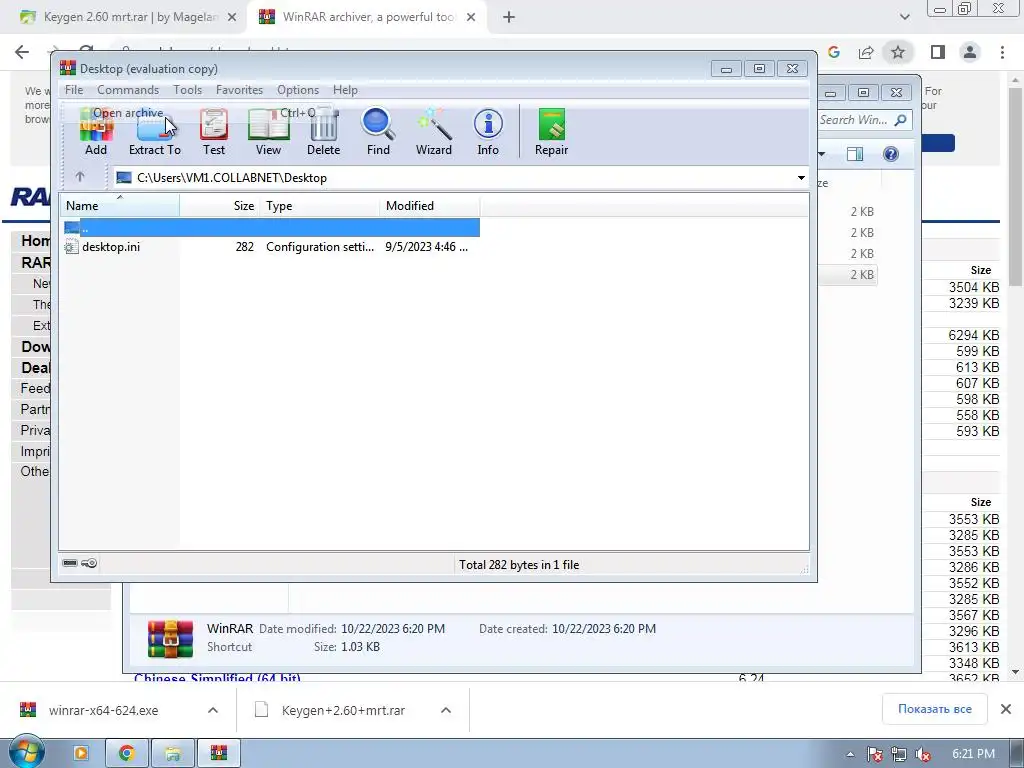Image resolution: width=1024 pixels, height=768 pixels.
Task: Click the Explorer help question mark icon
Action: (891, 154)
